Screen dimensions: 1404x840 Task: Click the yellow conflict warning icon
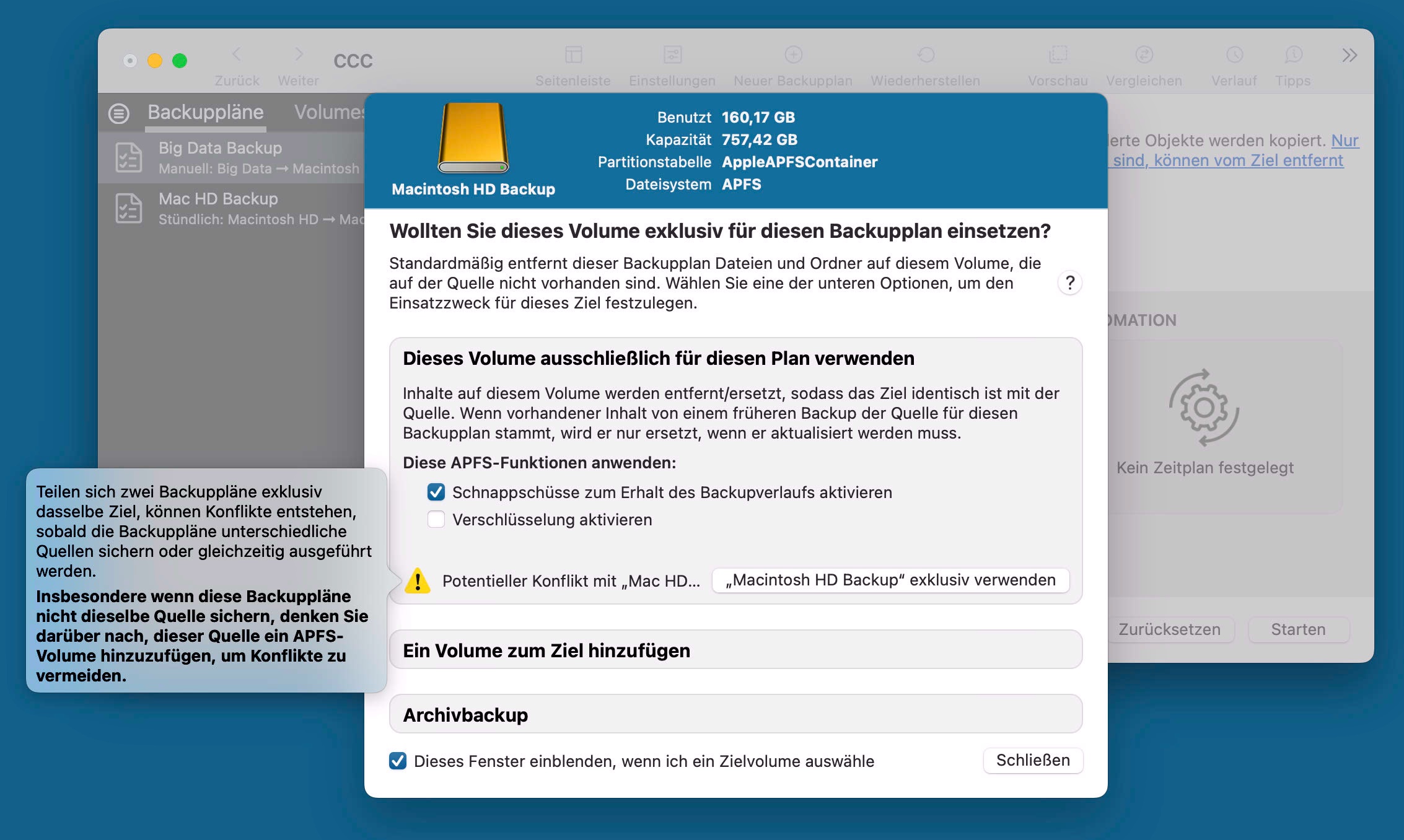coord(418,581)
